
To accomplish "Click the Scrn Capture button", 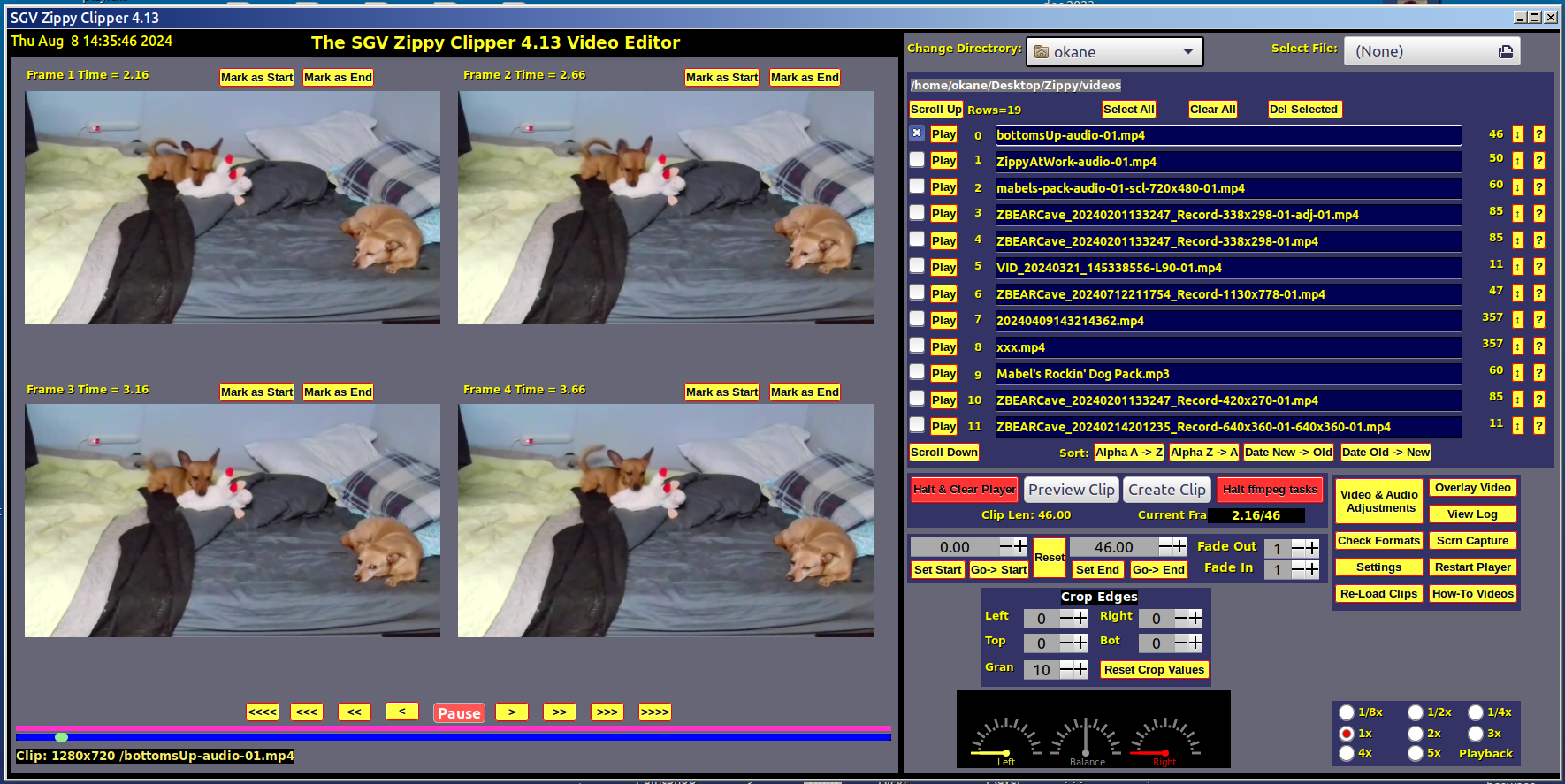I will coord(1473,541).
